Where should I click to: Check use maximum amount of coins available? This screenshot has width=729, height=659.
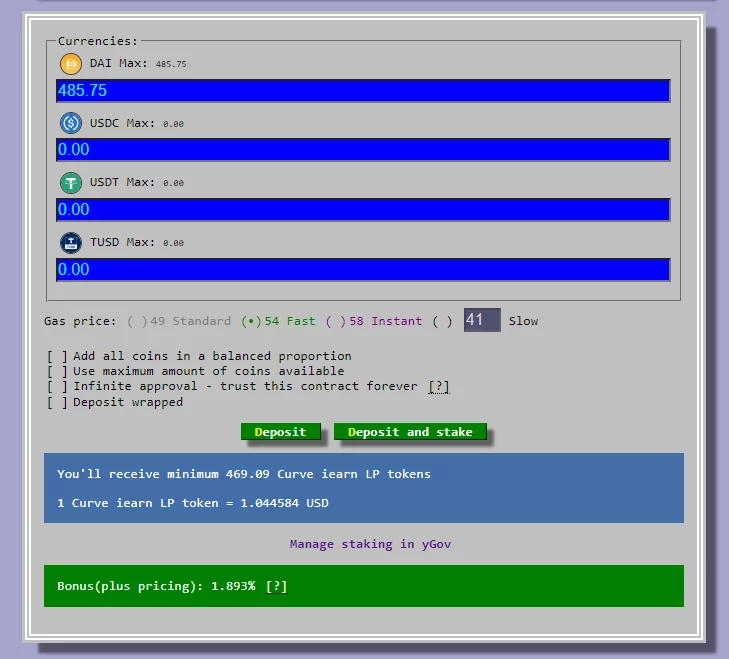(x=58, y=371)
